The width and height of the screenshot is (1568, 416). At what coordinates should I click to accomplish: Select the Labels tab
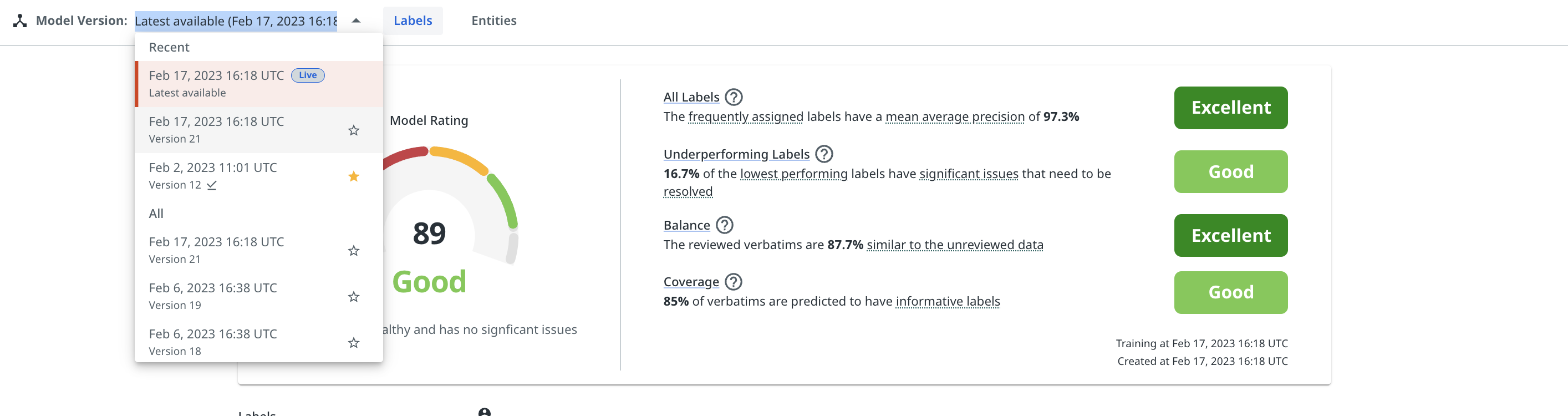(413, 20)
